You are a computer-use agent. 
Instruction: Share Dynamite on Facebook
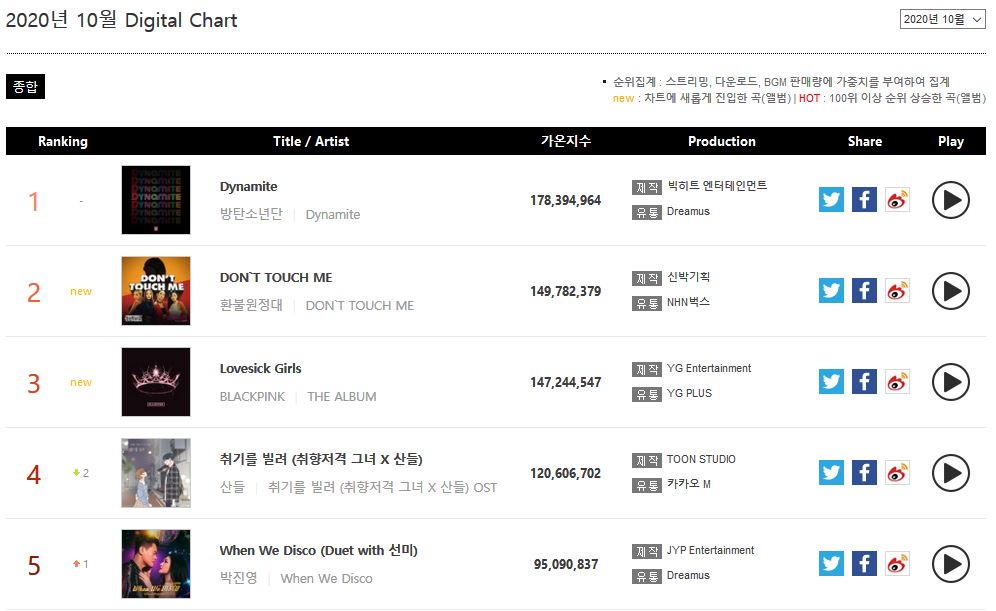(x=864, y=200)
